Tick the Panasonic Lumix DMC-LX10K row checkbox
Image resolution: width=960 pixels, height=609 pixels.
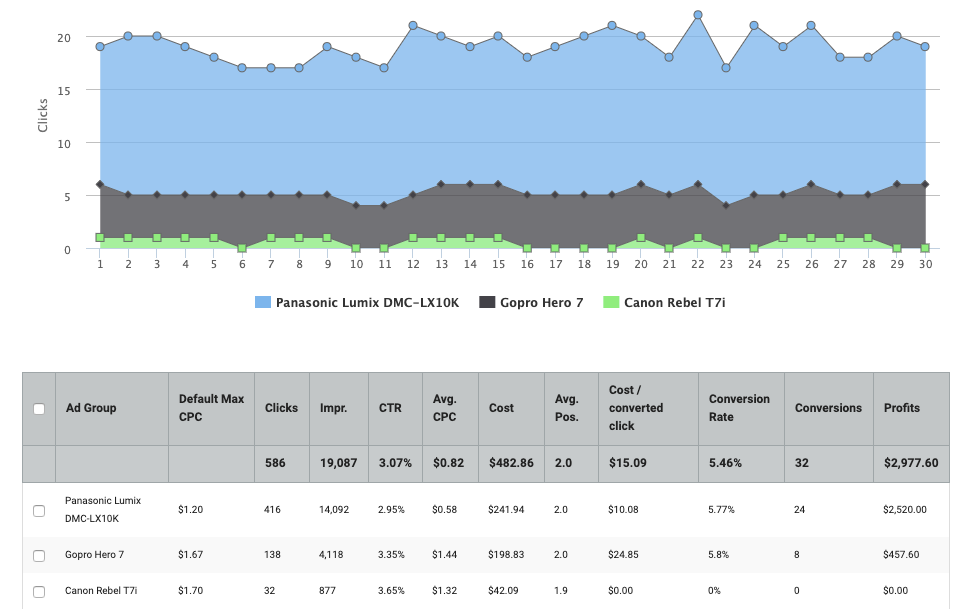coord(39,510)
